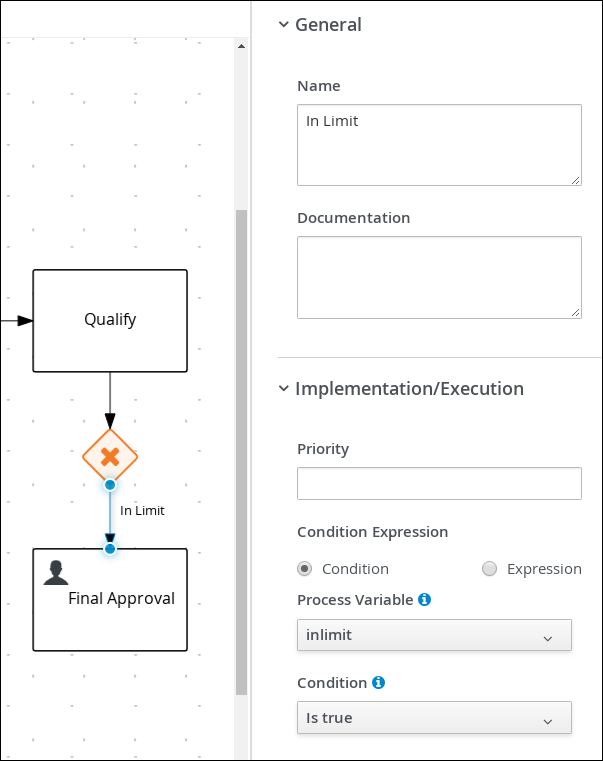Open the Condition 'Is true' dropdown
The image size is (603, 761).
click(434, 718)
